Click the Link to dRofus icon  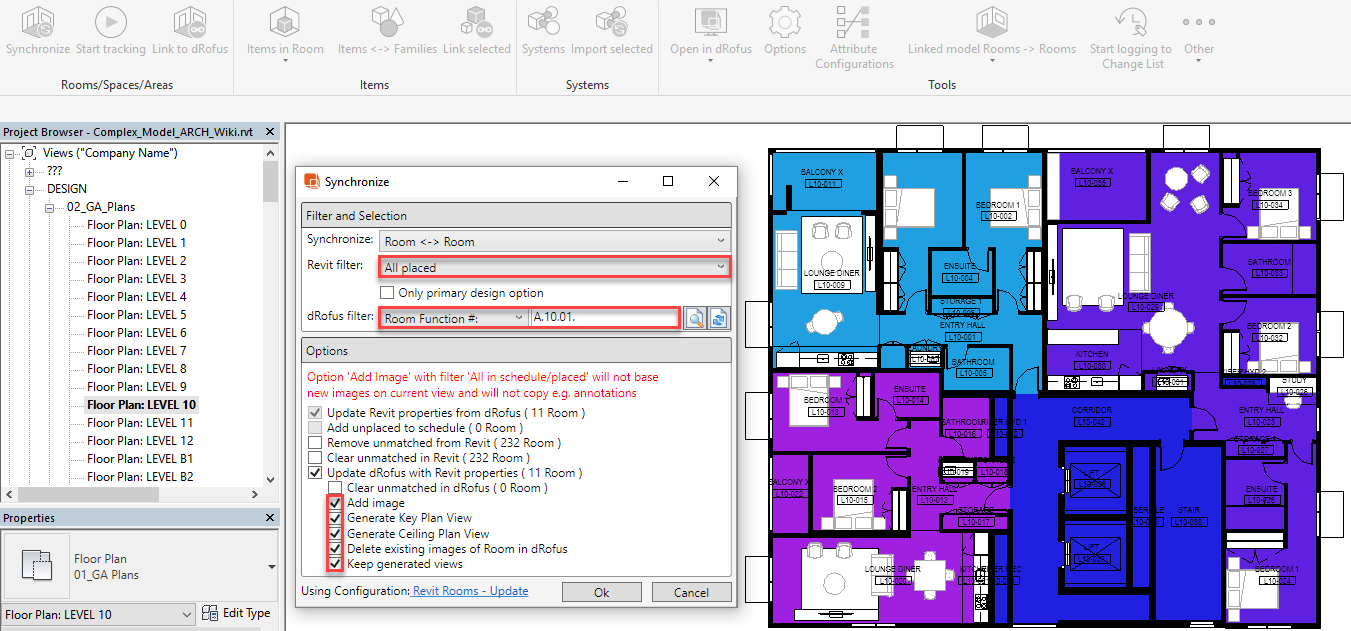click(x=190, y=22)
